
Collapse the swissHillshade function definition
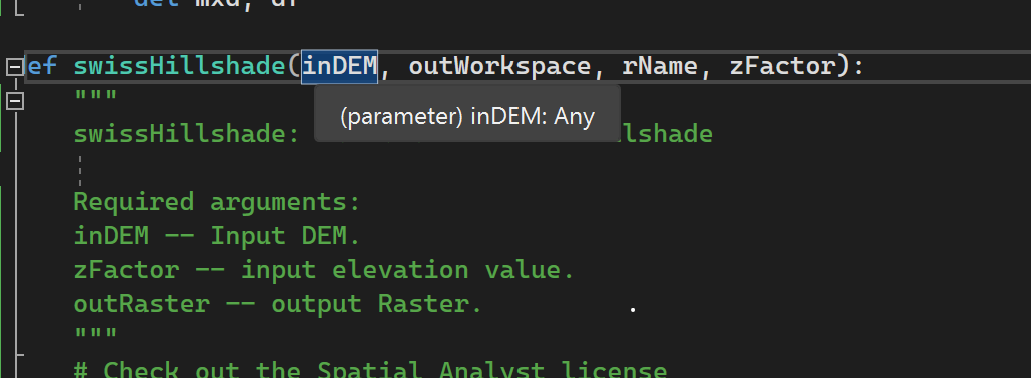14,67
